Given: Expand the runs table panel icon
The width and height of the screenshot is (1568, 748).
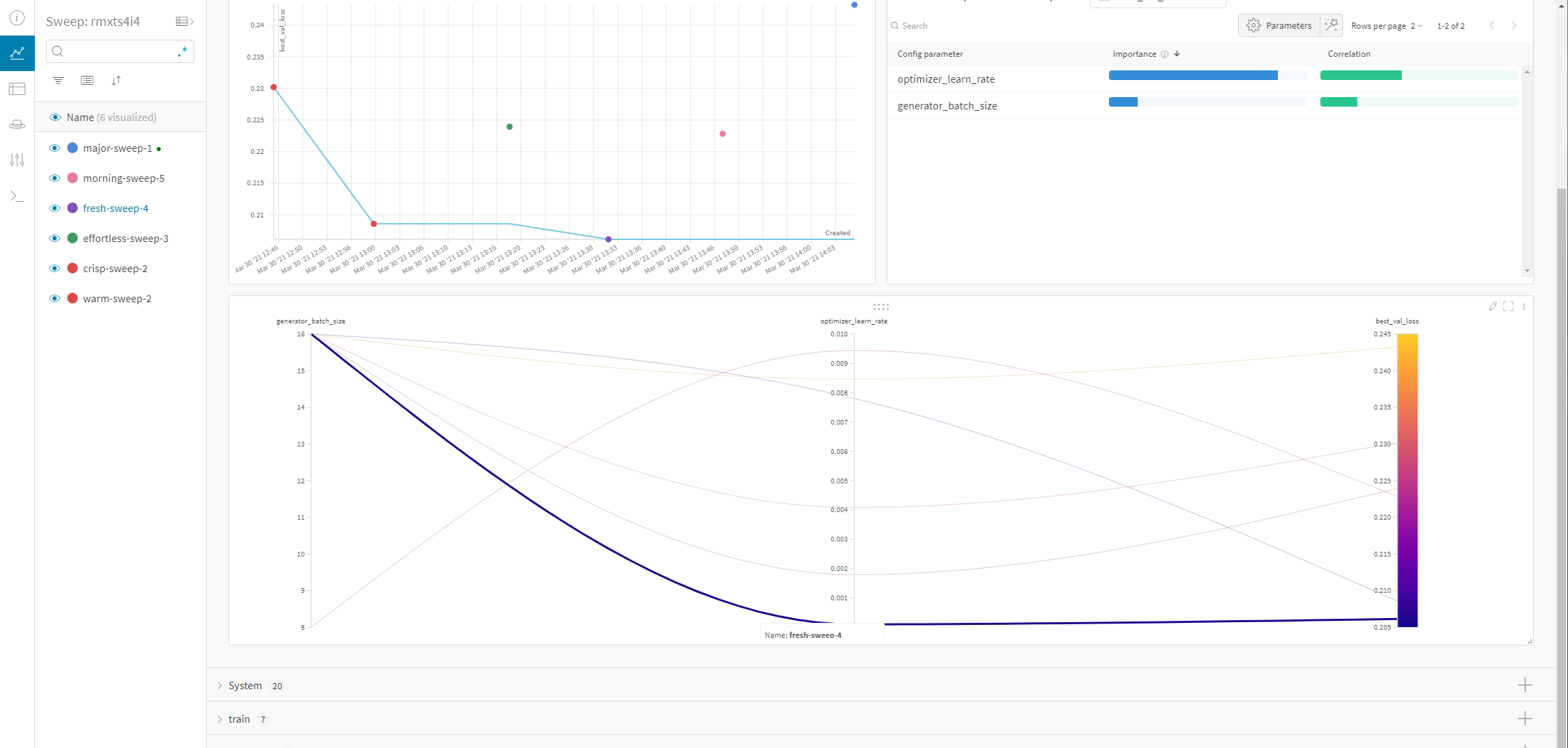Looking at the screenshot, I should coord(185,22).
